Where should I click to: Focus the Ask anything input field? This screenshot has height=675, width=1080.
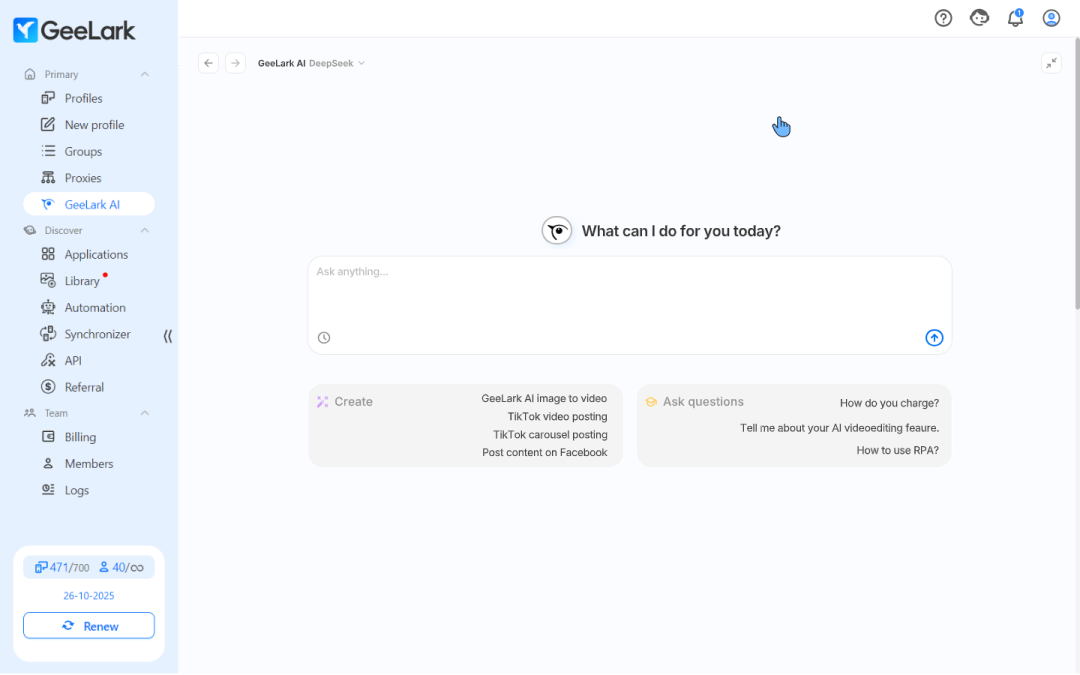coord(629,290)
